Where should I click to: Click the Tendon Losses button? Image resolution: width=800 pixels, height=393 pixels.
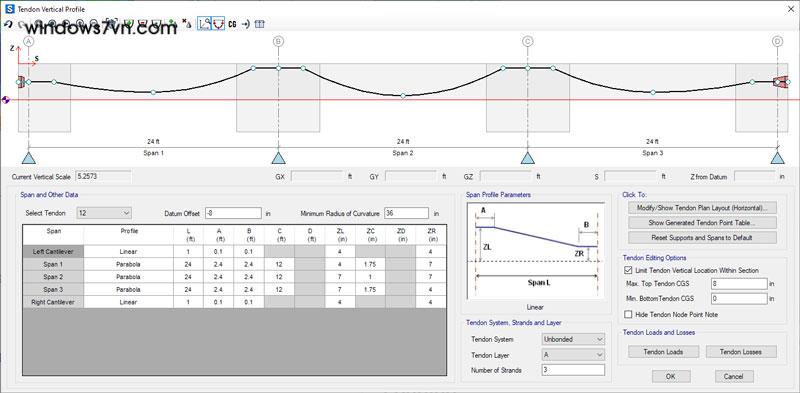coord(741,352)
